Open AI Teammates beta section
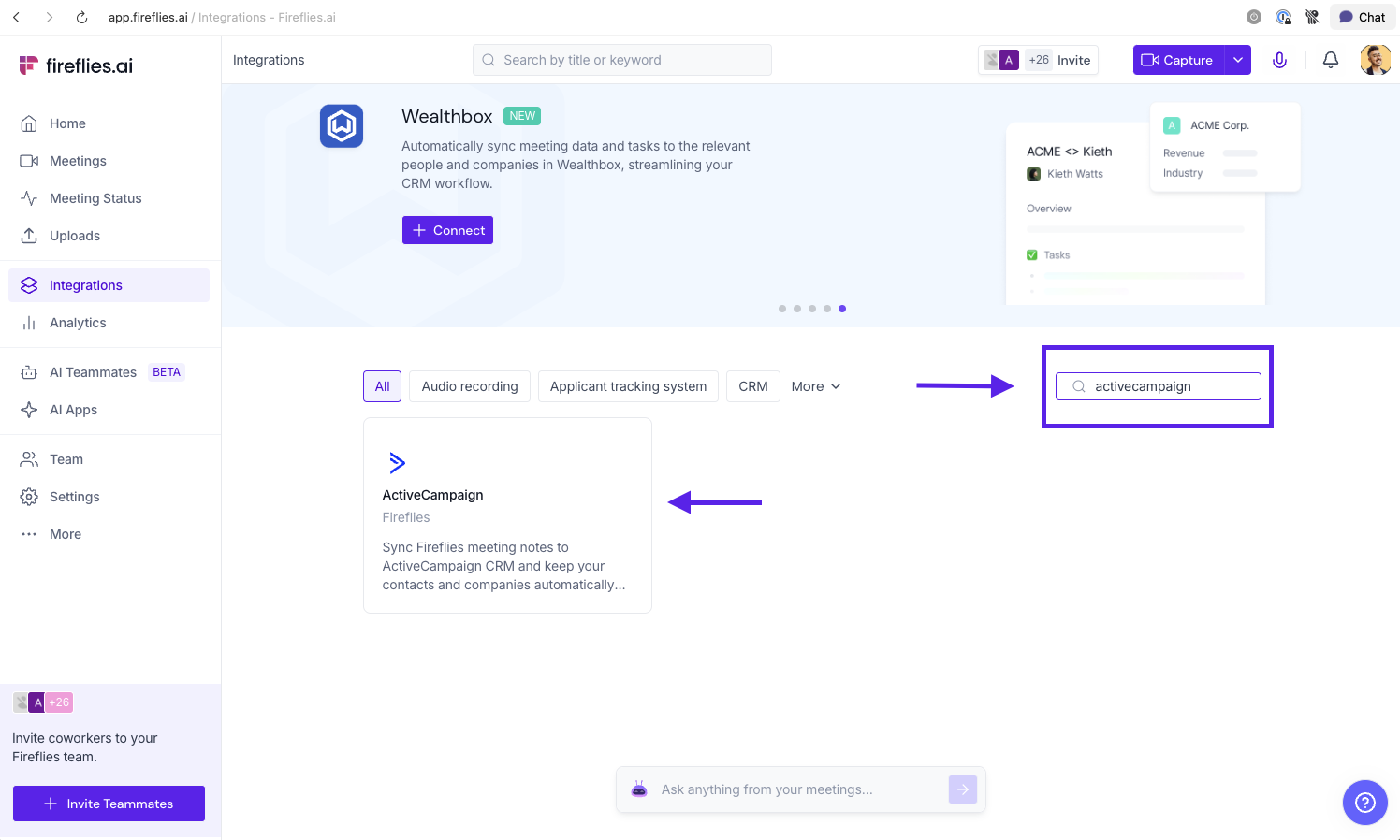The width and height of the screenshot is (1400, 840). (x=109, y=372)
